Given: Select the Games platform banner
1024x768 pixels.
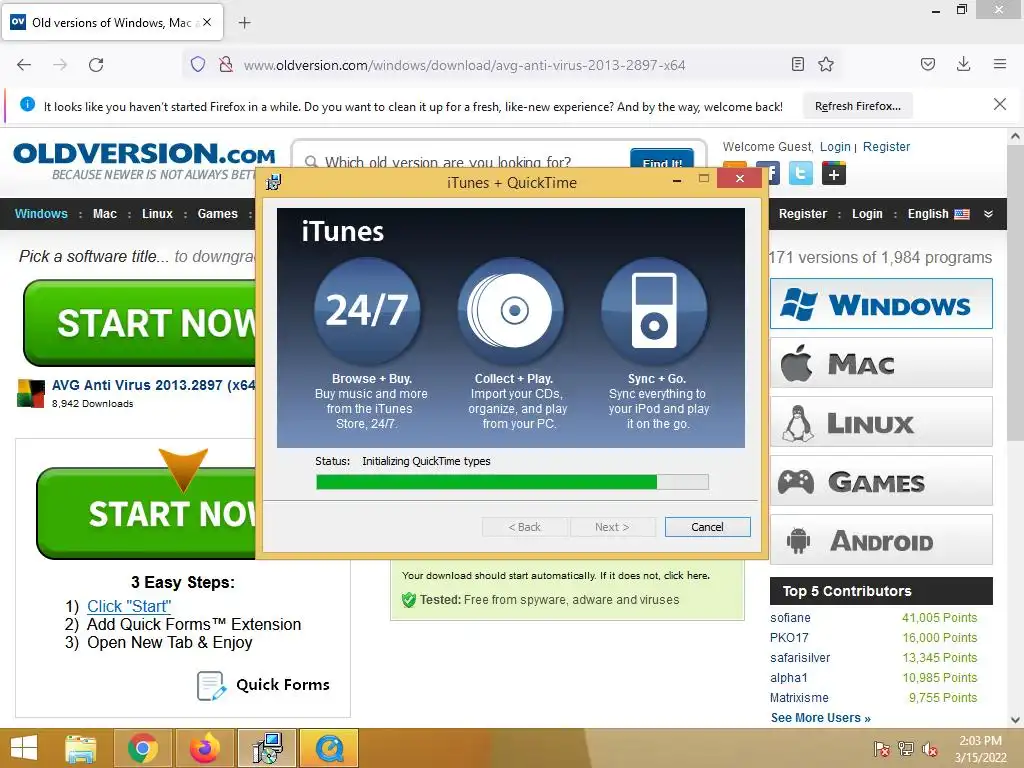Looking at the screenshot, I should pyautogui.click(x=881, y=481).
